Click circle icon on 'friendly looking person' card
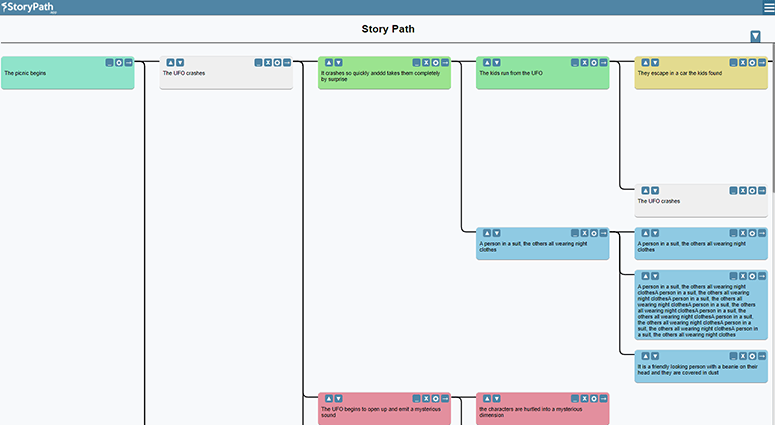The height and width of the screenshot is (425, 775). coord(752,356)
